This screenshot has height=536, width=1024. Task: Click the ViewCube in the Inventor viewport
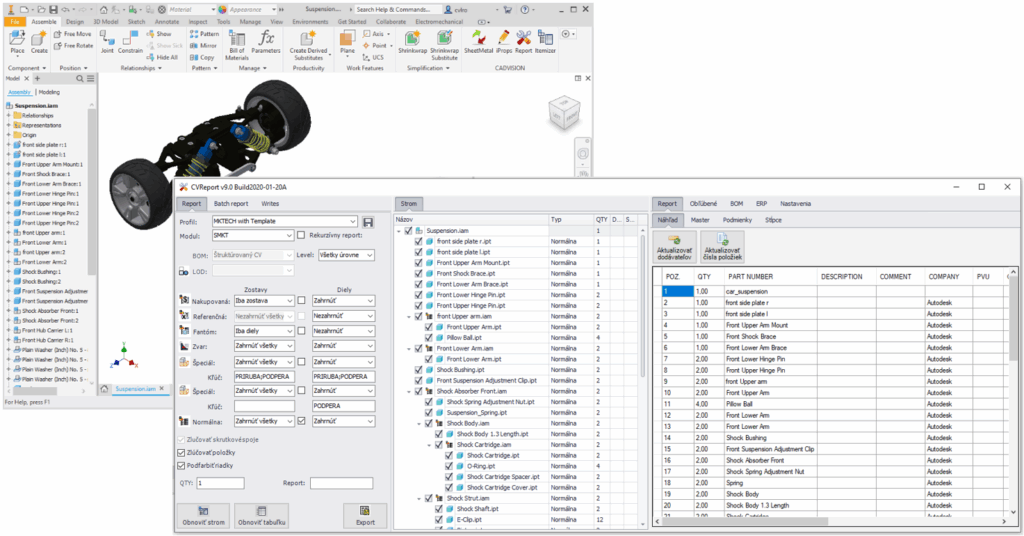coord(563,113)
